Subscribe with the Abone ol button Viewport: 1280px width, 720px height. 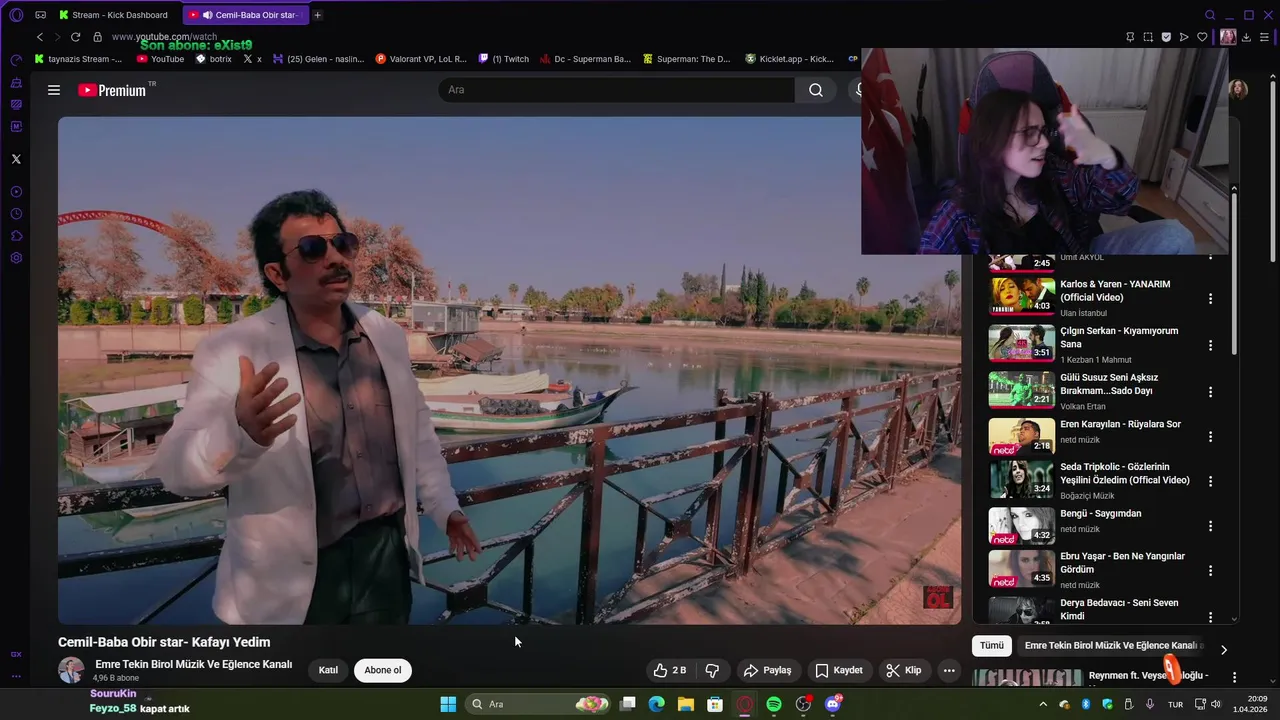383,670
